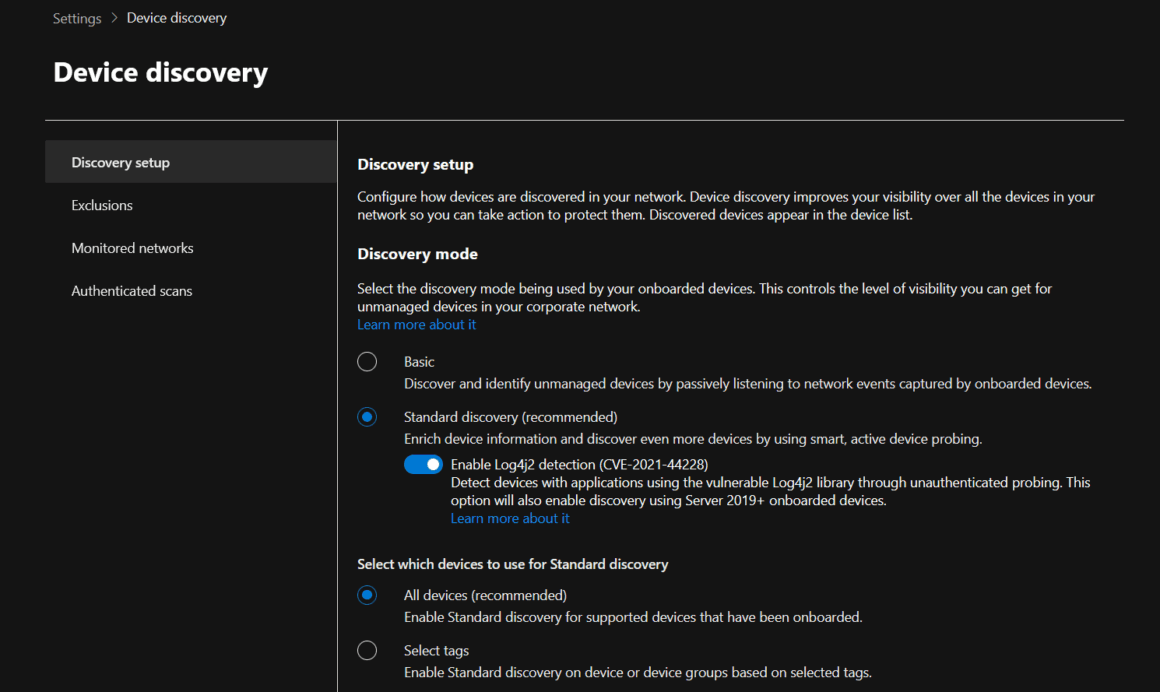This screenshot has height=692, width=1160.
Task: Toggle Enable Log4j2 detection switch
Action: pos(423,464)
